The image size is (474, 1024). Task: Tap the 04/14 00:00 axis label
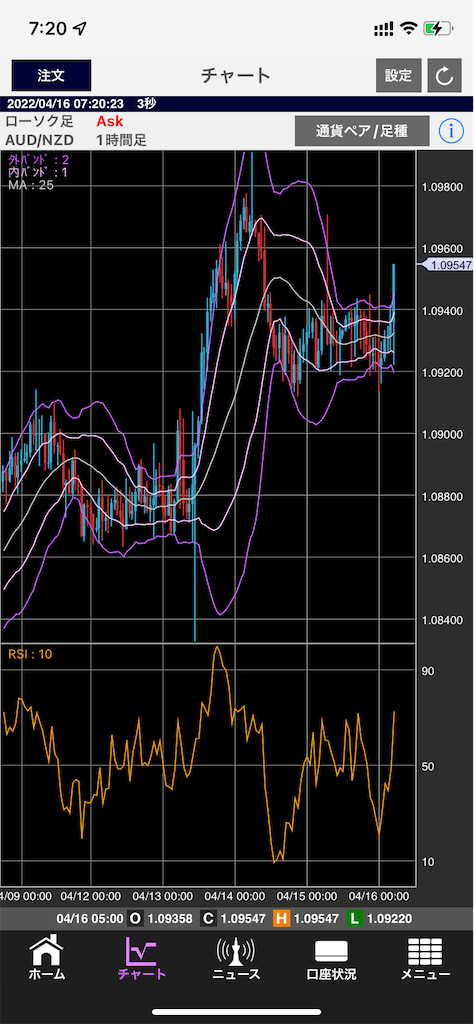click(235, 895)
